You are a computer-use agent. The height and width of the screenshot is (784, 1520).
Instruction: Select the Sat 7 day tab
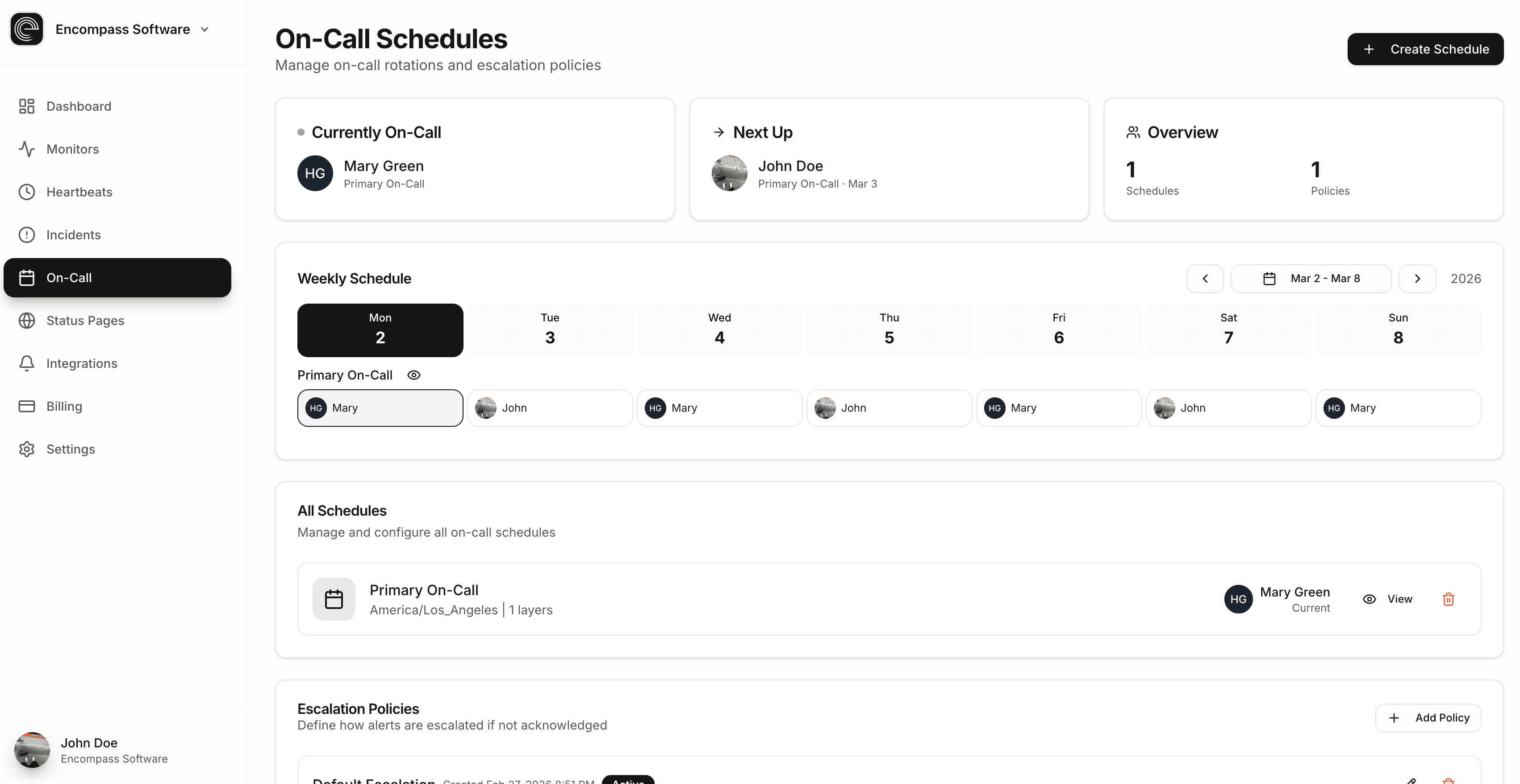click(x=1228, y=330)
